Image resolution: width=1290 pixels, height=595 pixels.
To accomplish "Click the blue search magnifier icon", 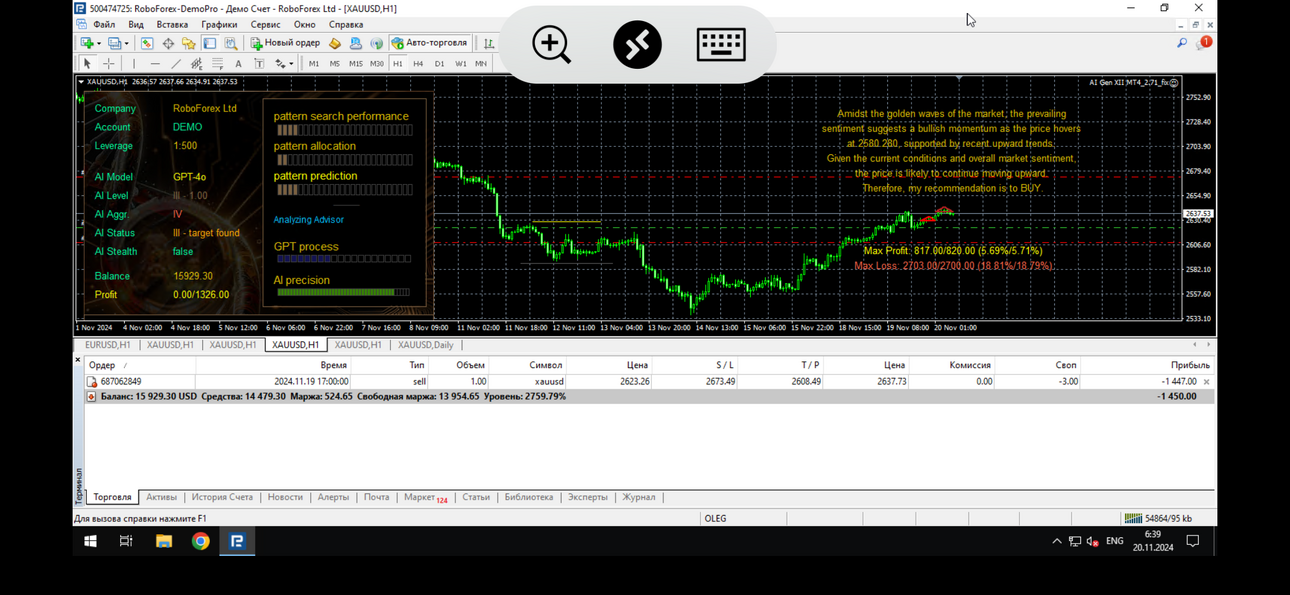I will click(1182, 43).
